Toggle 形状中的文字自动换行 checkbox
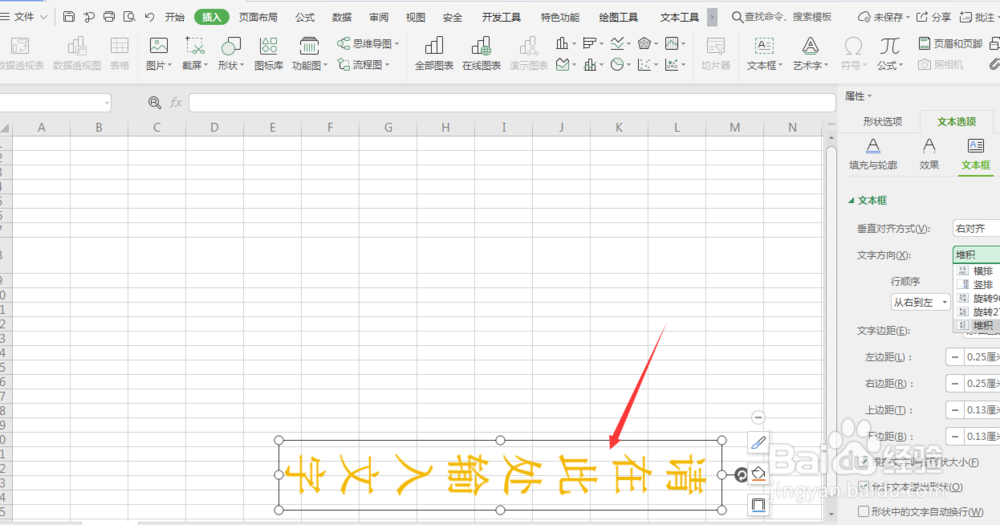The width and height of the screenshot is (1000, 525). click(864, 512)
